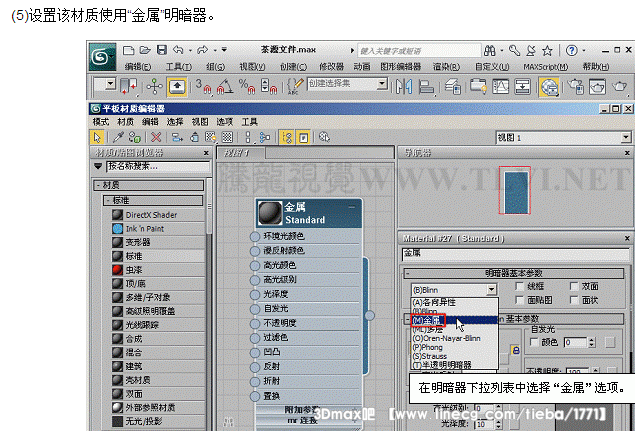Click the Undo arrow icon

point(178,50)
